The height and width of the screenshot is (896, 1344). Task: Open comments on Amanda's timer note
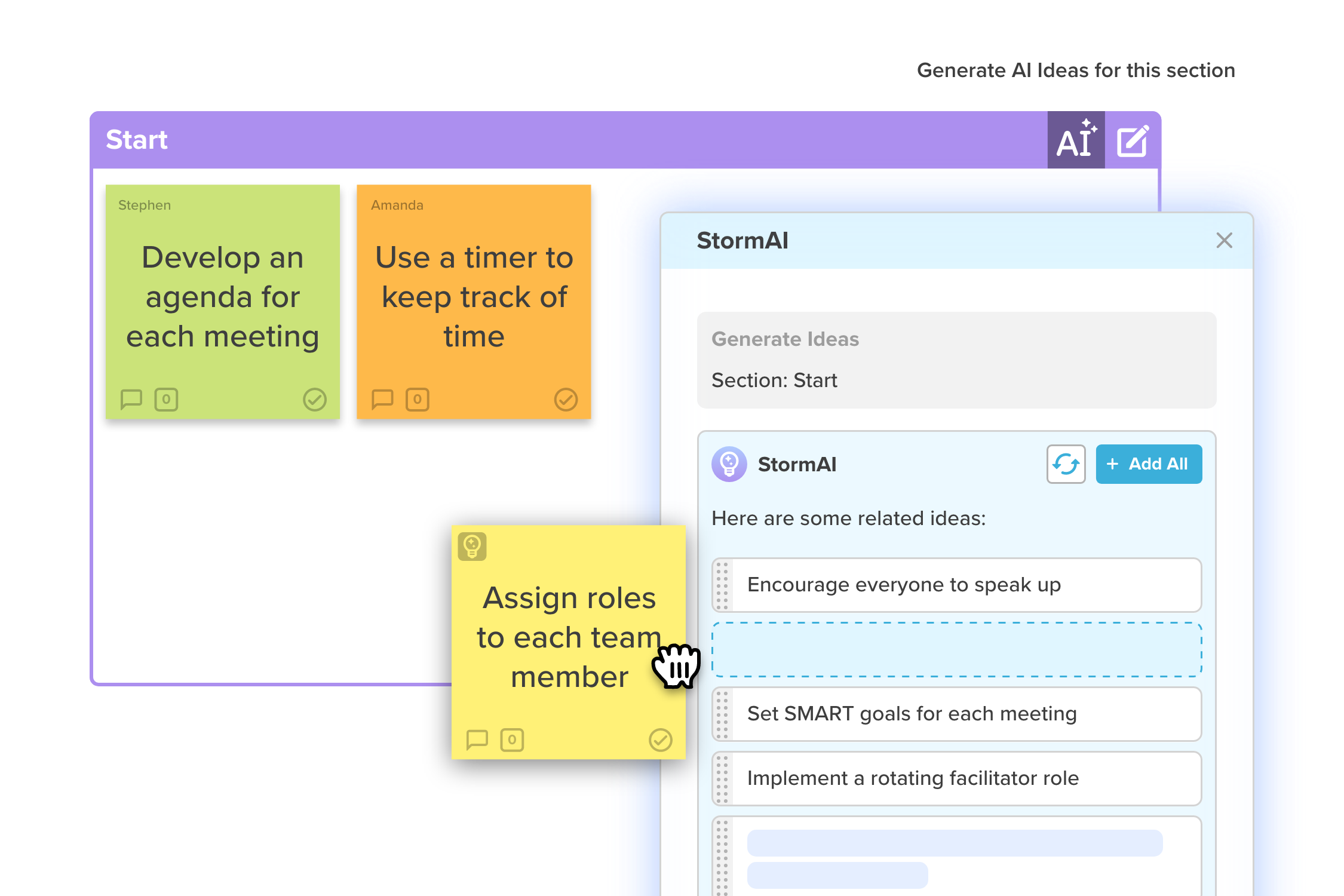[x=383, y=400]
